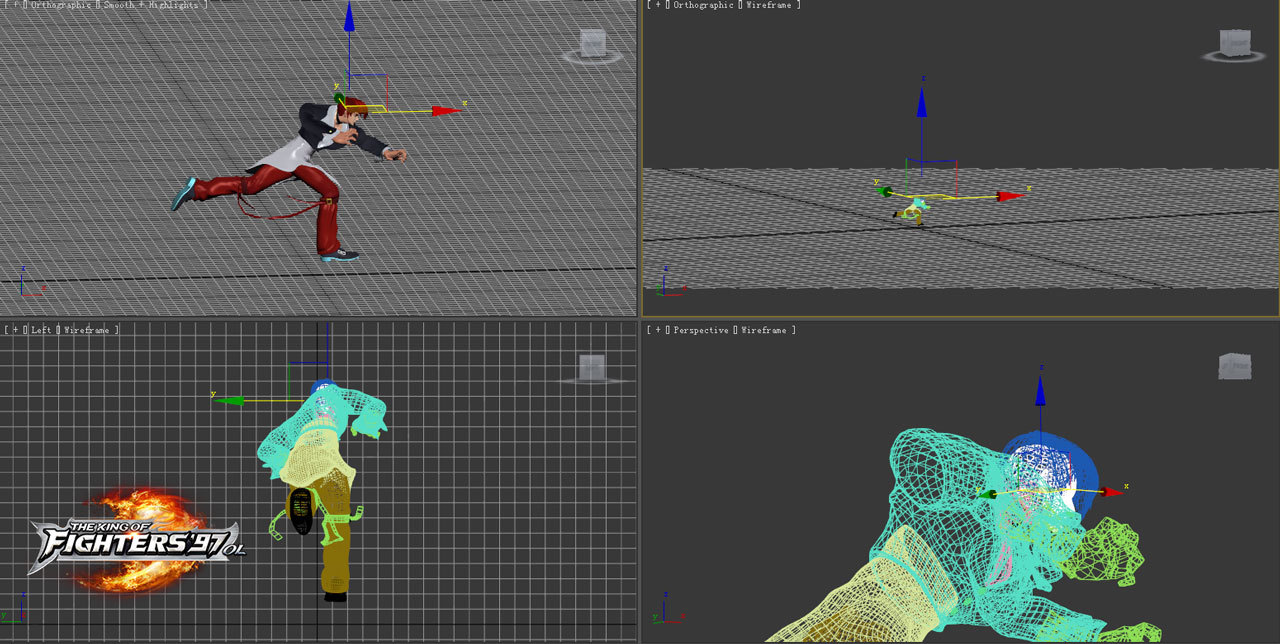This screenshot has height=644, width=1280.
Task: Click red X-axis arrow in Perspective viewport
Action: coord(1110,491)
